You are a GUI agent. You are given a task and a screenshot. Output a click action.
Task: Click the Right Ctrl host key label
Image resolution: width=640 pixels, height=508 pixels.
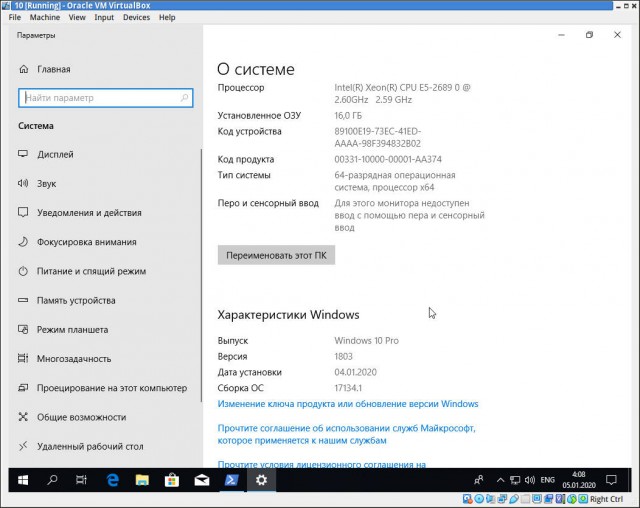[606, 499]
